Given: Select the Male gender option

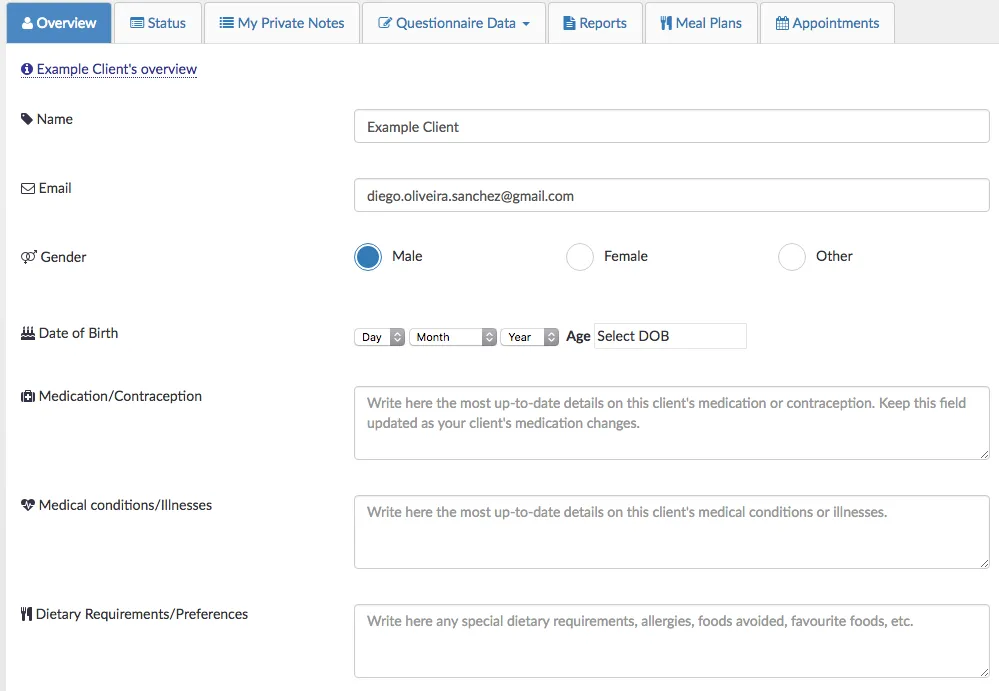Looking at the screenshot, I should click(368, 257).
